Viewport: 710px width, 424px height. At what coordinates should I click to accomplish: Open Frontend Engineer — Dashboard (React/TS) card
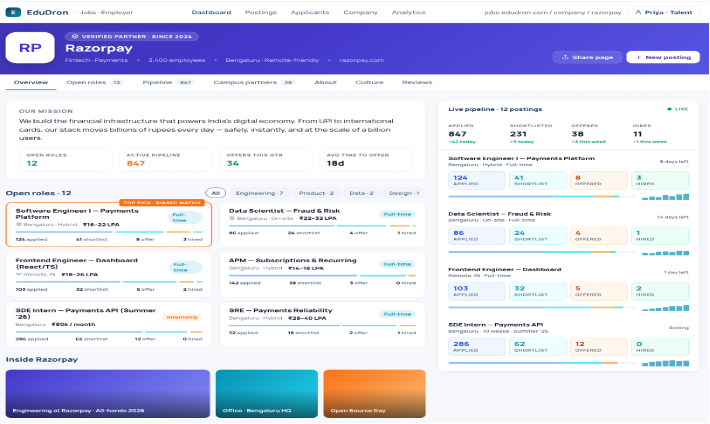point(109,275)
